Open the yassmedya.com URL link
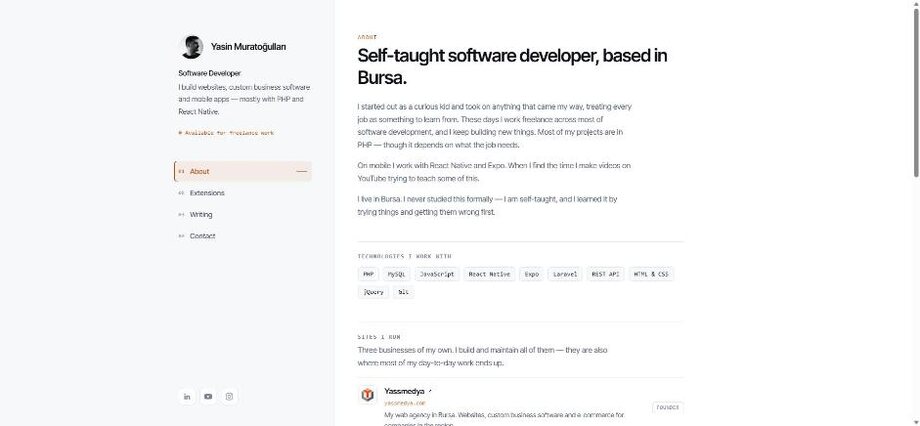Viewport: 920px width, 426px height. tap(405, 403)
